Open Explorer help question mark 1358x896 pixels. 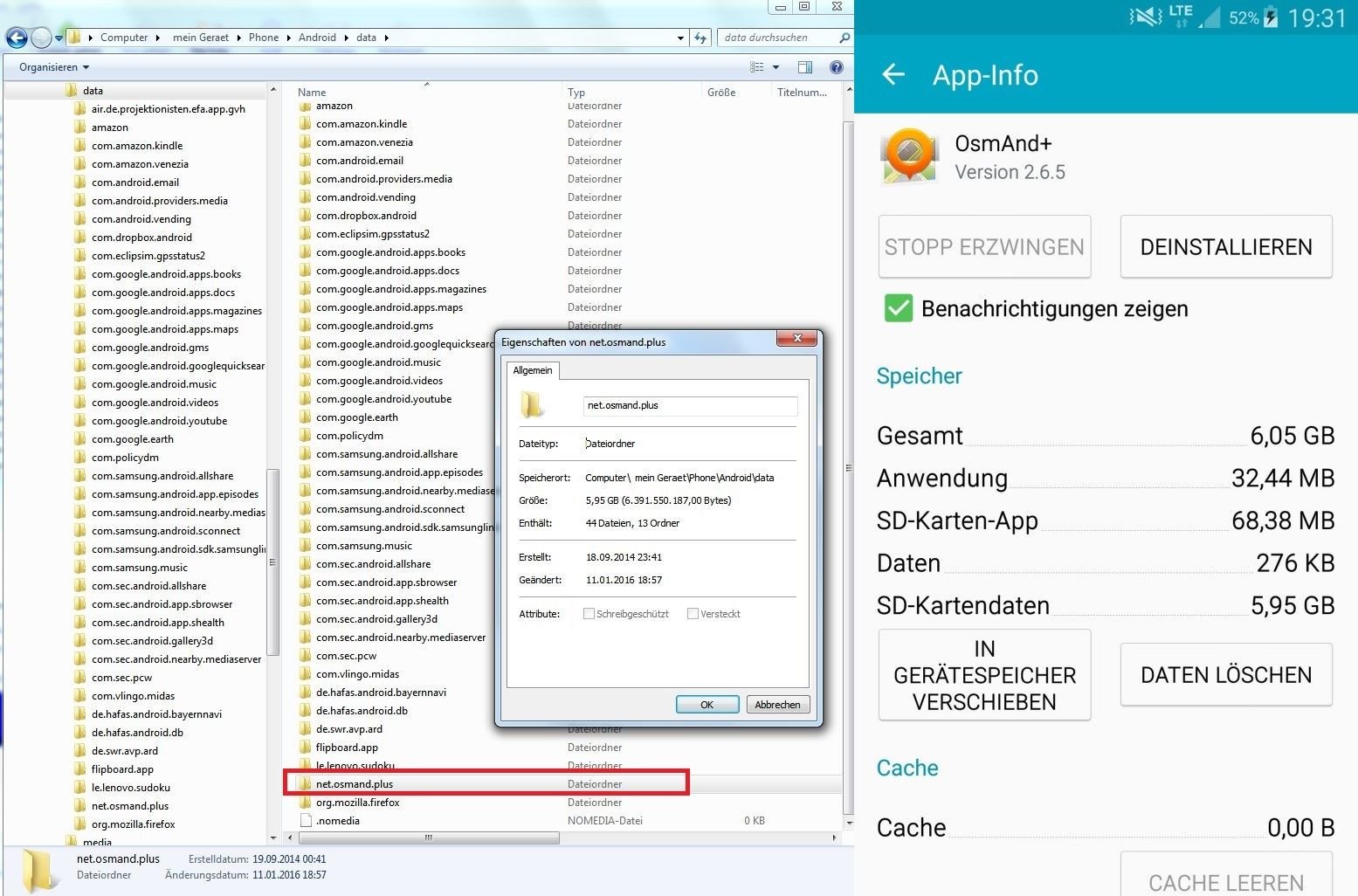tap(836, 67)
